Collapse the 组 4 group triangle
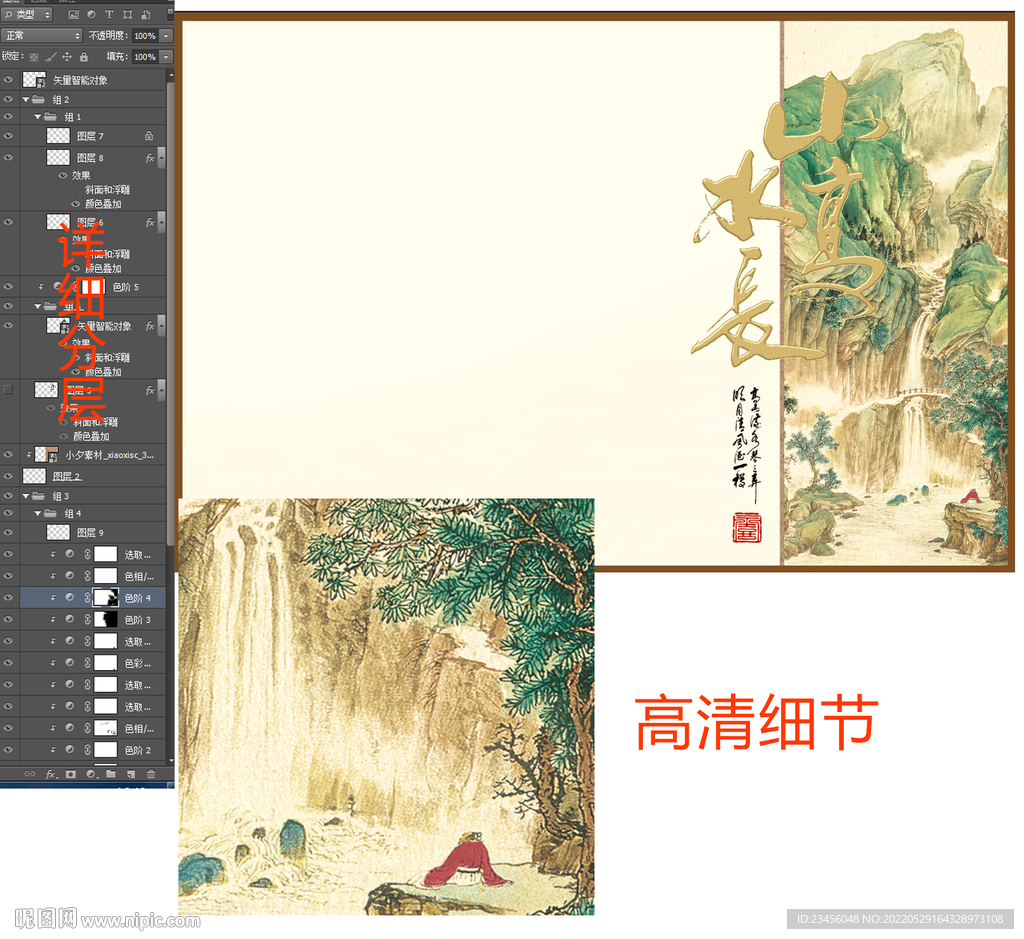Image resolution: width=1024 pixels, height=939 pixels. pos(37,513)
